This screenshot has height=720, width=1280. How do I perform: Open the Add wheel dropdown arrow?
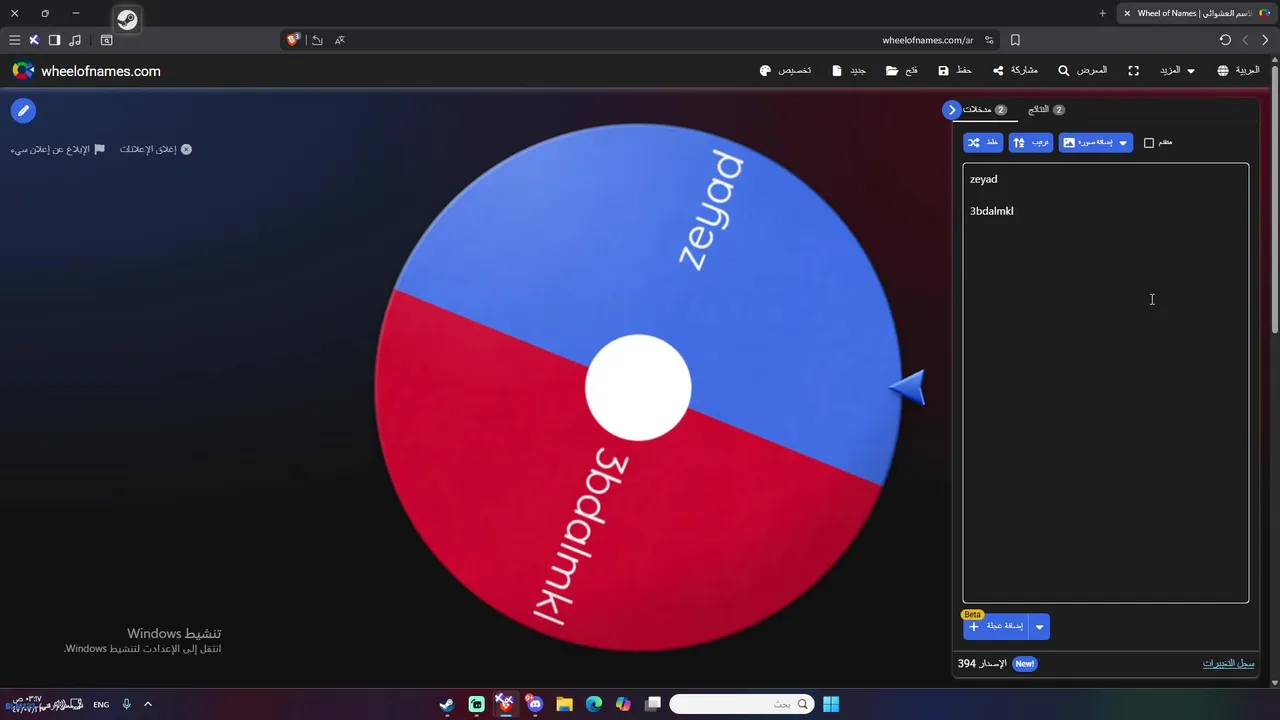pos(1039,627)
